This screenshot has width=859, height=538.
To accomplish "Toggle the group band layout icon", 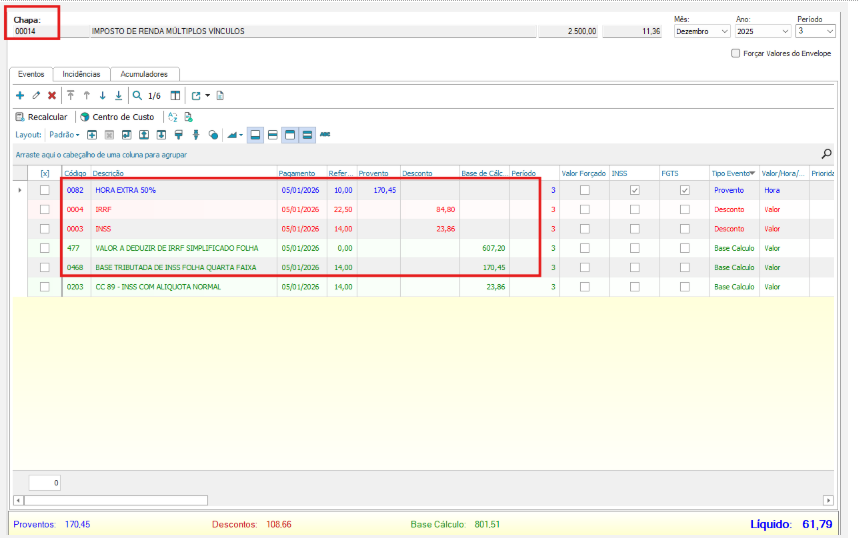I will 307,135.
